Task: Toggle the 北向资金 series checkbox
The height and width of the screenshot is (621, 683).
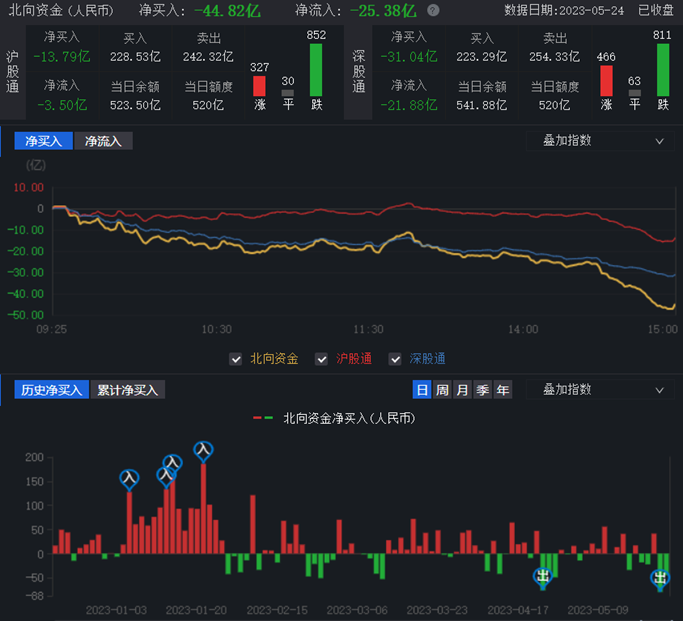Action: tap(236, 359)
